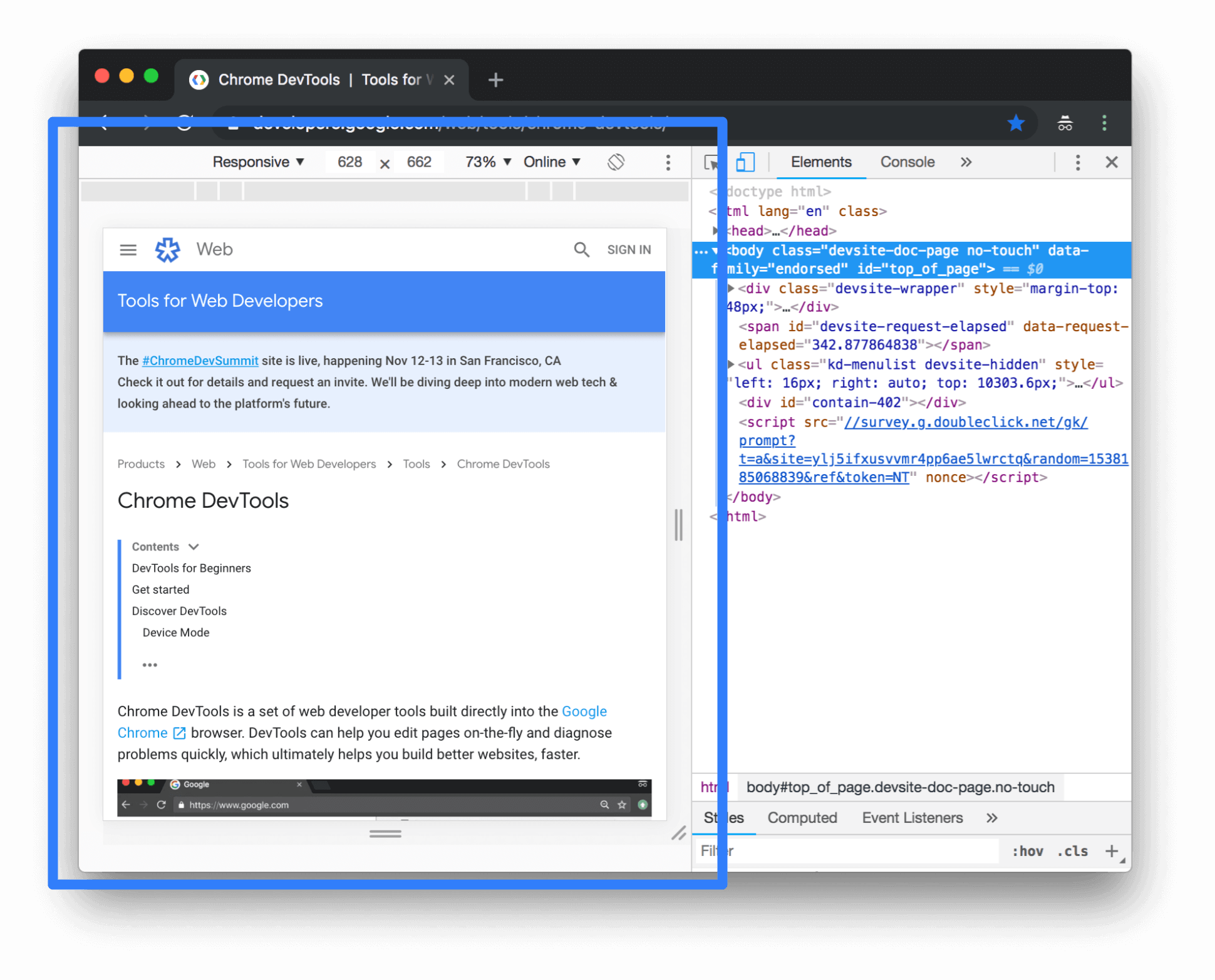Toggle the .cls class editor button
Image resolution: width=1215 pixels, height=980 pixels.
coord(1073,851)
